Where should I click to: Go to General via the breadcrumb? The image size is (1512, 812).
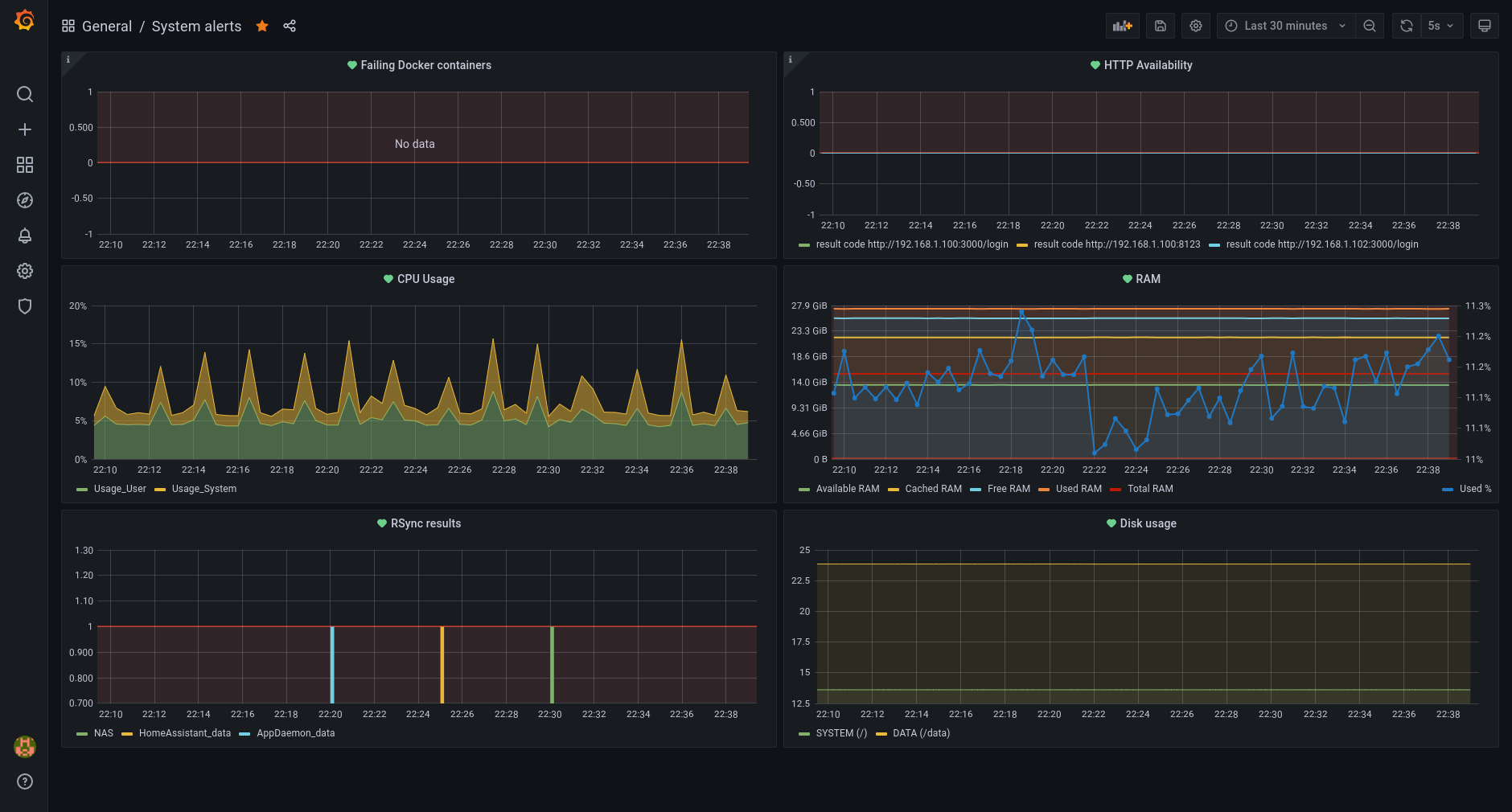click(x=107, y=26)
